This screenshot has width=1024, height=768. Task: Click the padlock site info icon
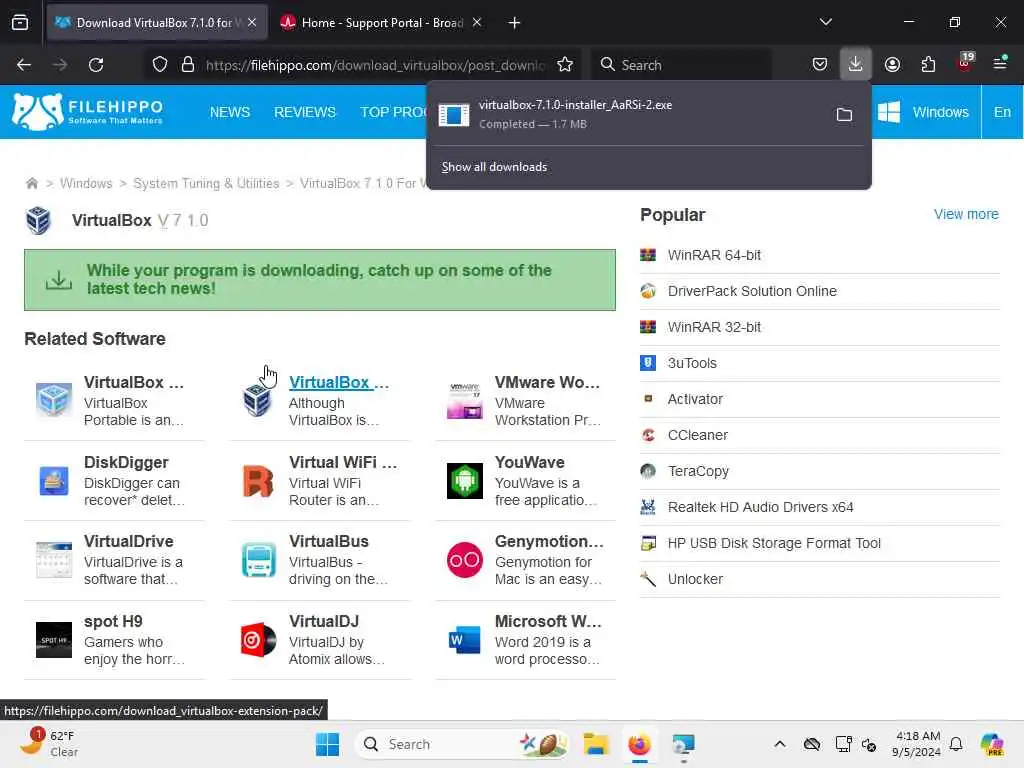[x=188, y=65]
